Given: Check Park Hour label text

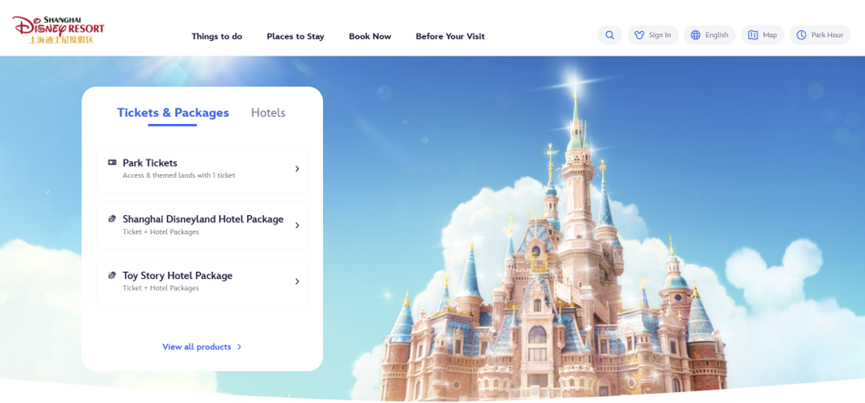Looking at the screenshot, I should pos(827,35).
